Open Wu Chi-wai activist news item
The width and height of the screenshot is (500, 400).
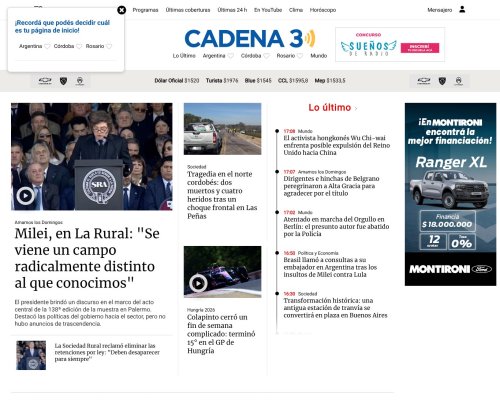337,145
